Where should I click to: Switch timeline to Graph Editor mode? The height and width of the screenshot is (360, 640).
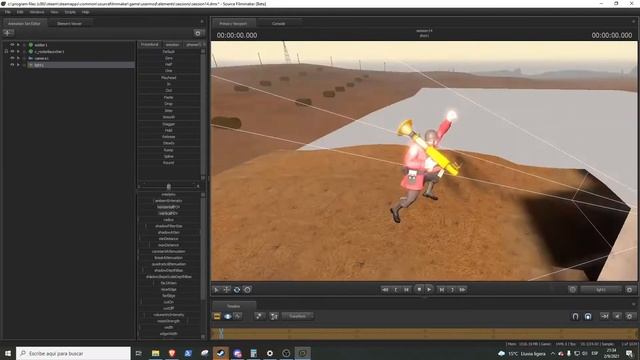coord(238,316)
